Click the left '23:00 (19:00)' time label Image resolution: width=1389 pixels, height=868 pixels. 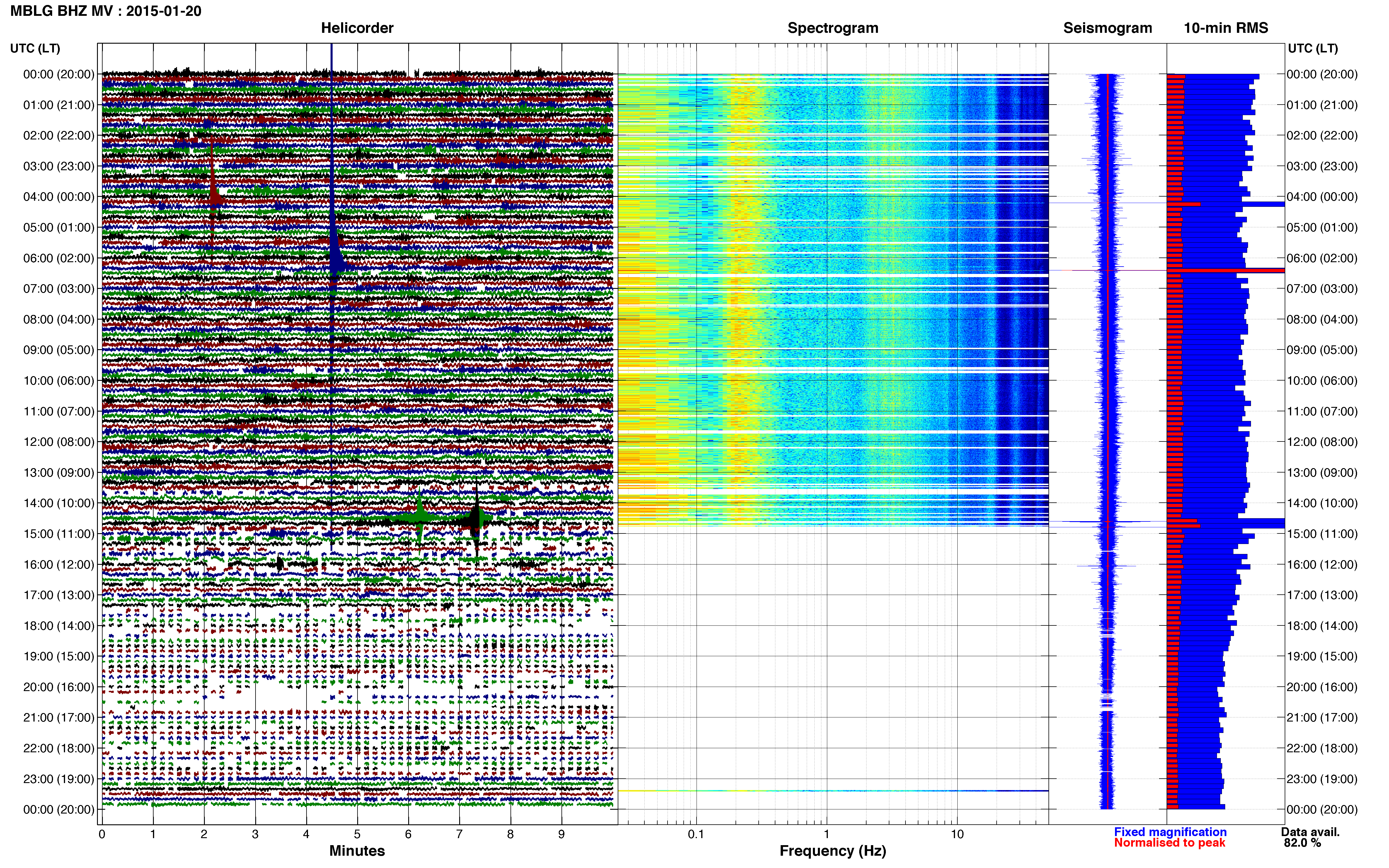(x=59, y=779)
